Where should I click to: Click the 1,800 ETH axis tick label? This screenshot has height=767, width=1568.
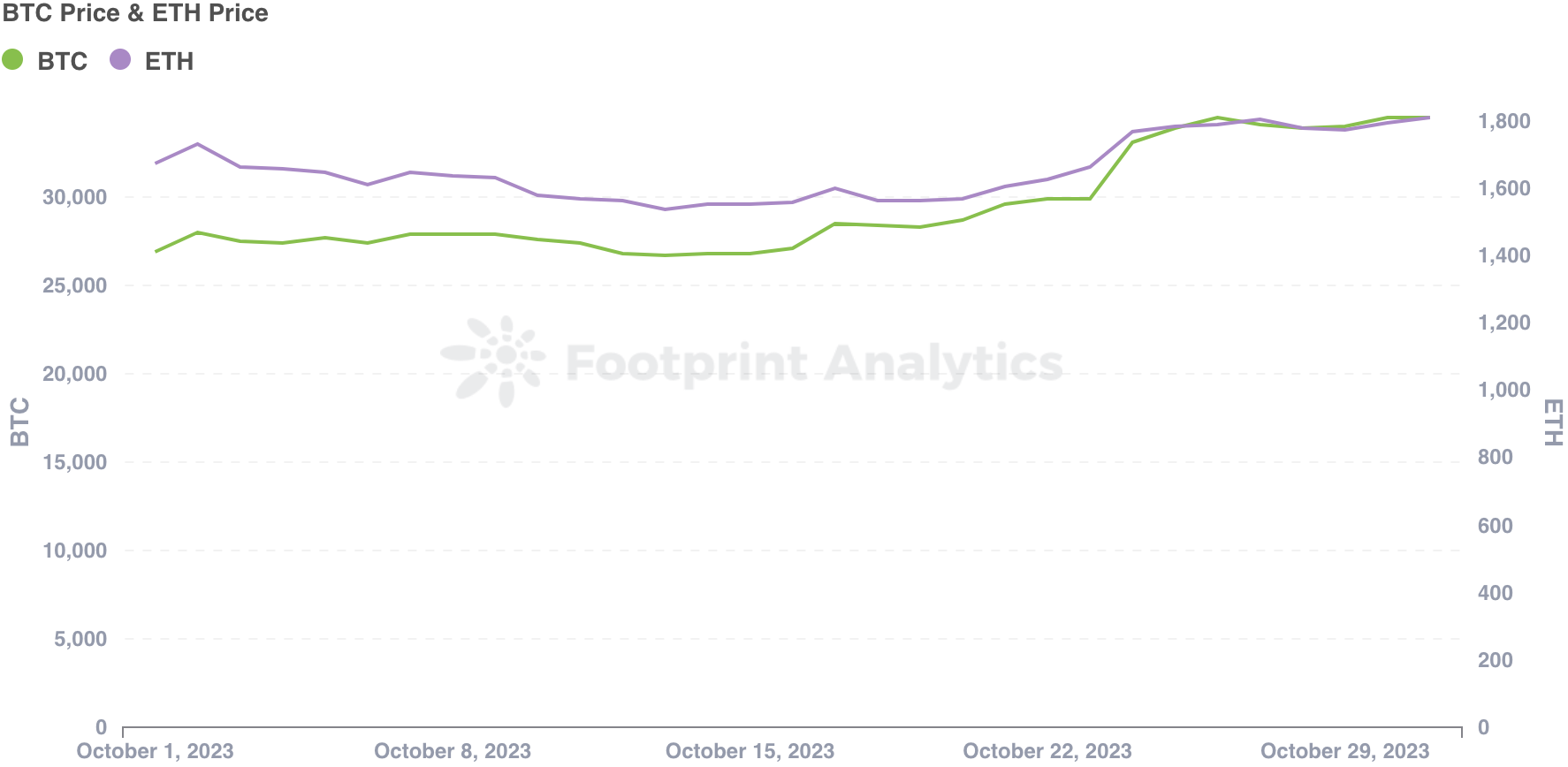coord(1504,121)
